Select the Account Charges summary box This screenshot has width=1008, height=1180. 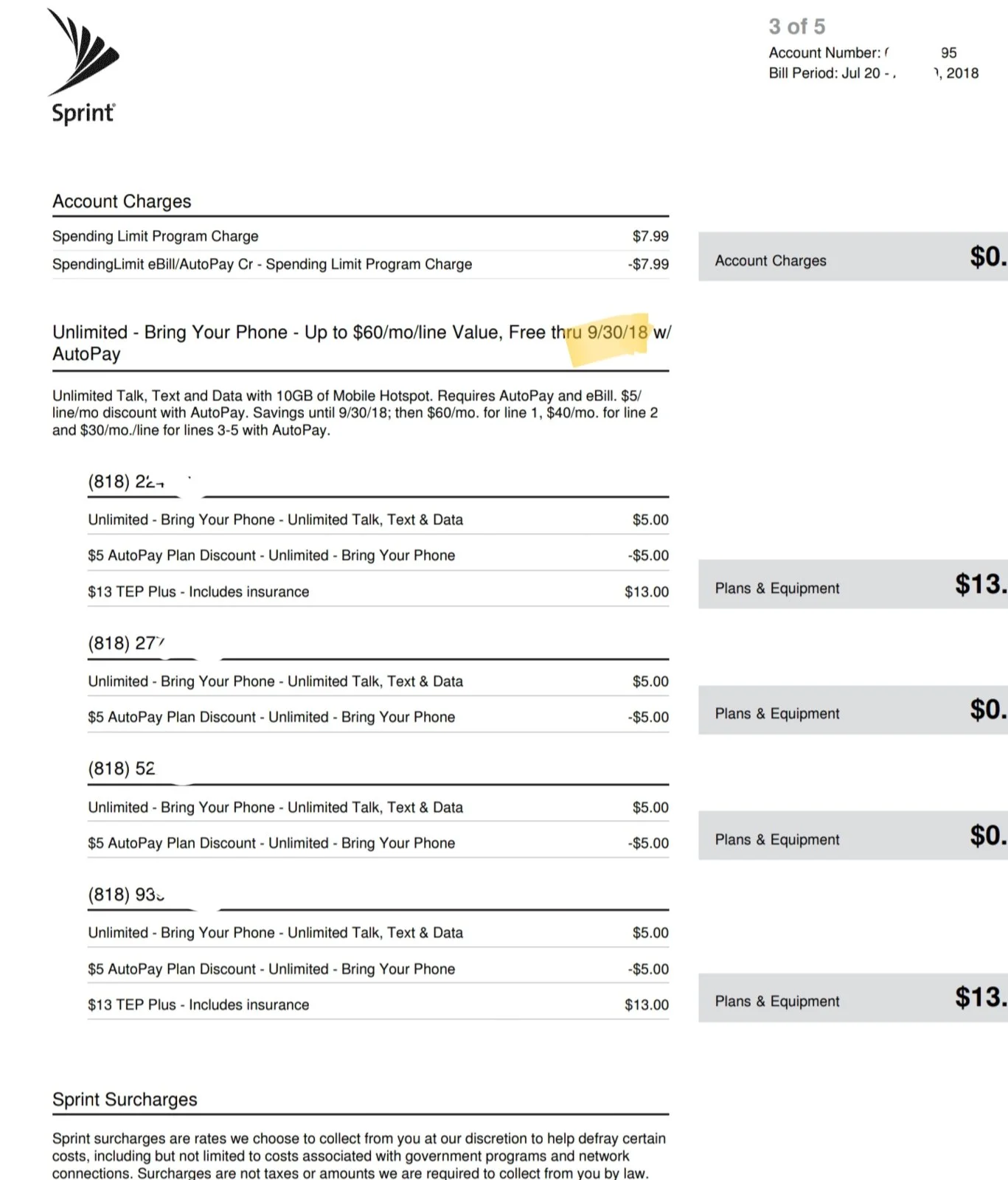point(853,257)
